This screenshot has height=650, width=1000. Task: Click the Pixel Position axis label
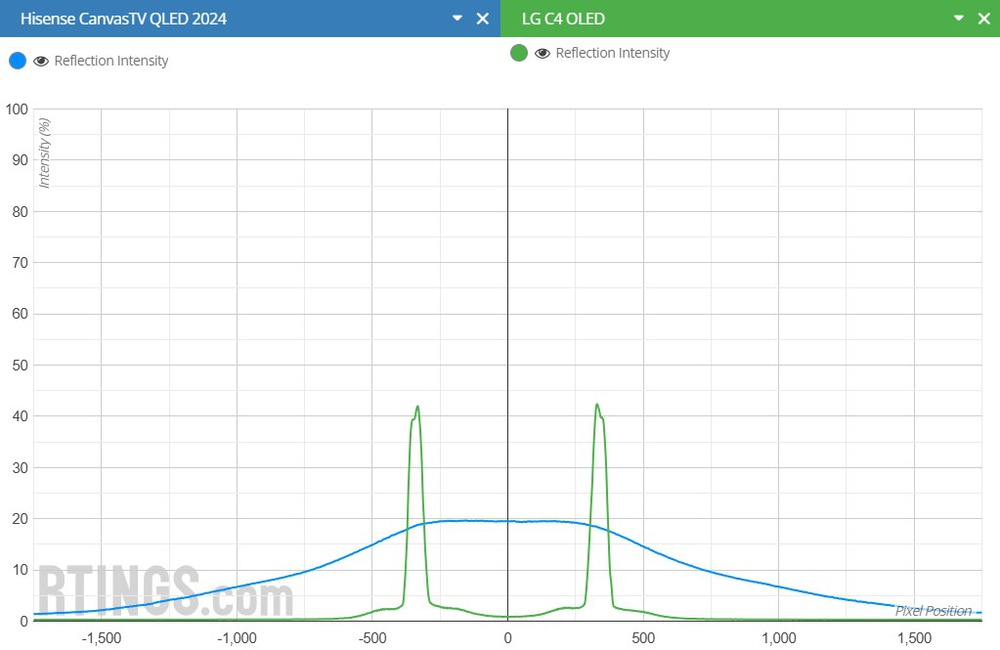(933, 611)
